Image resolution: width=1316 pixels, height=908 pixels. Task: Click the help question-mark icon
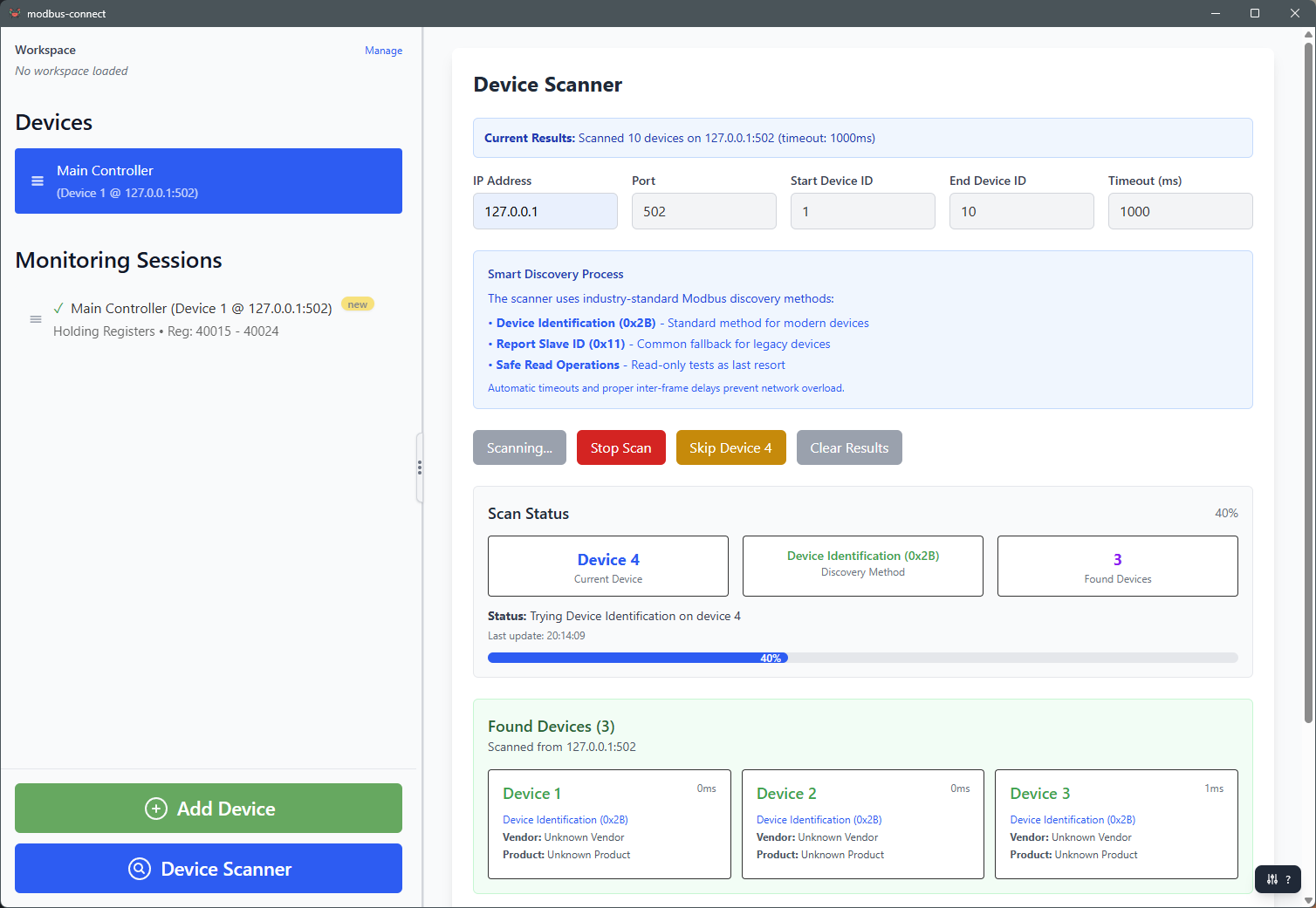1289,879
